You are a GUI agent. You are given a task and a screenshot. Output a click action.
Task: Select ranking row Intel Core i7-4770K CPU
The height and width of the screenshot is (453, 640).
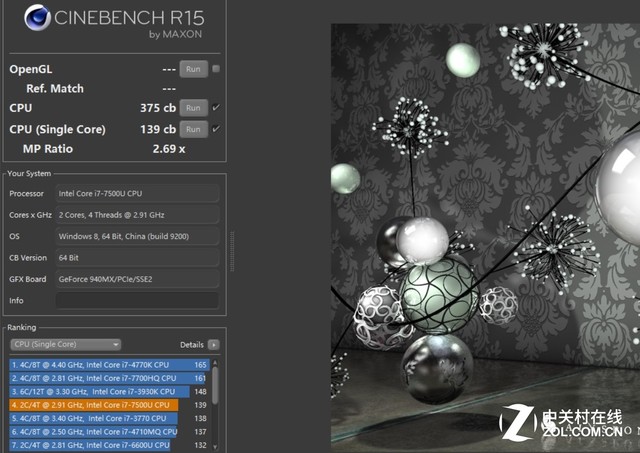coord(109,365)
